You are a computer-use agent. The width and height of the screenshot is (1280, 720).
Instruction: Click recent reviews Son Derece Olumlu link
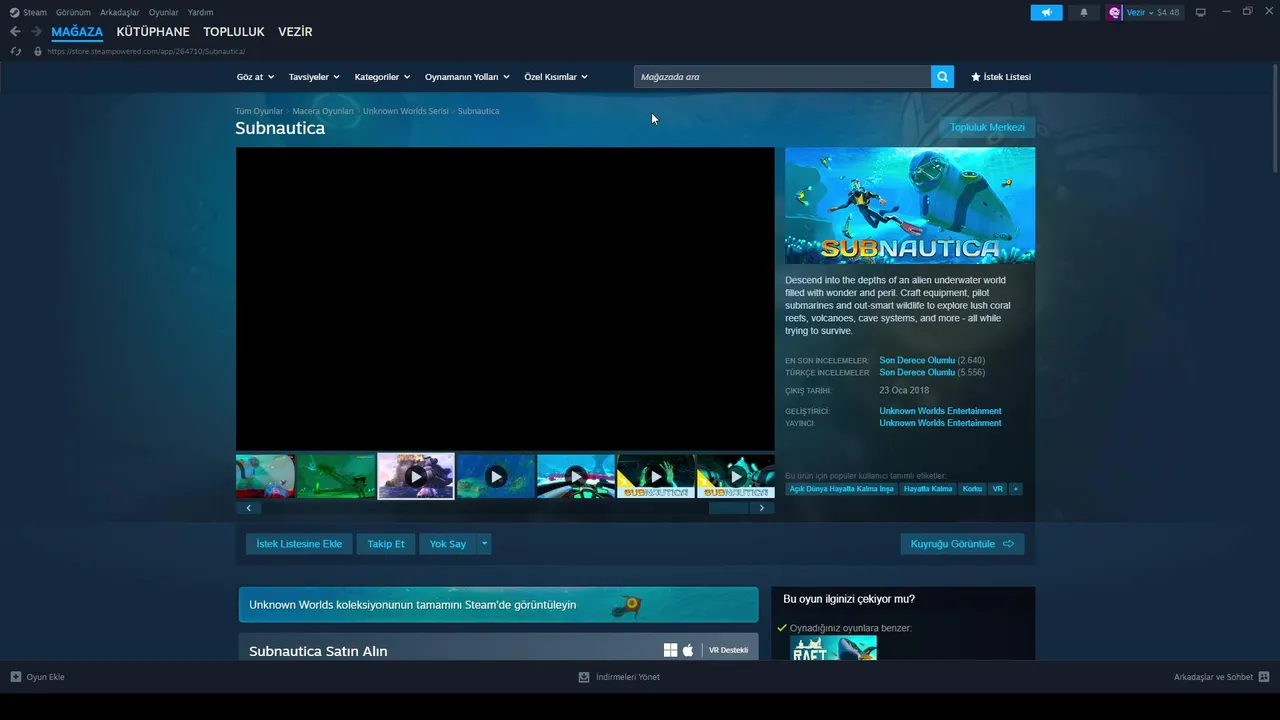(917, 360)
